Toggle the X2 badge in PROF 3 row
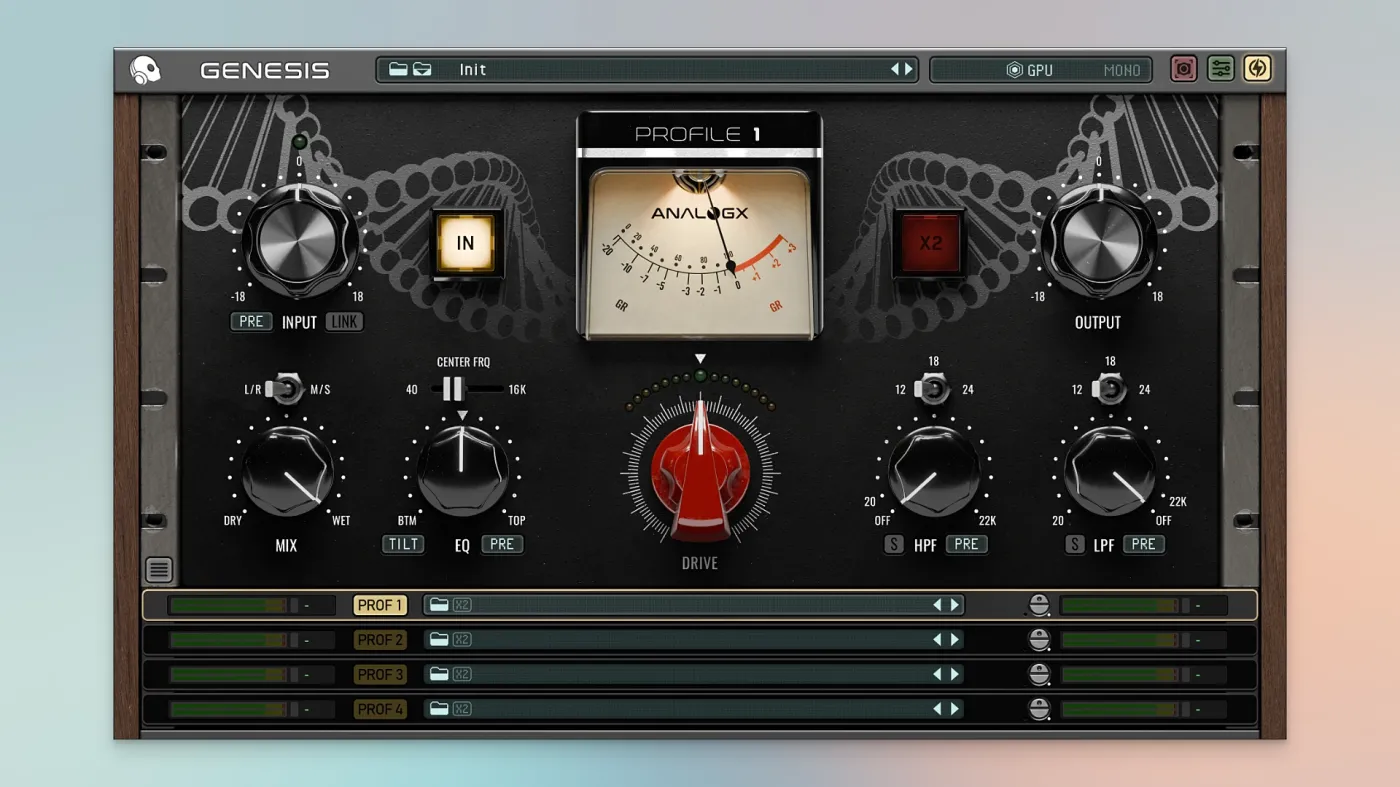The image size is (1400, 787). pyautogui.click(x=462, y=674)
